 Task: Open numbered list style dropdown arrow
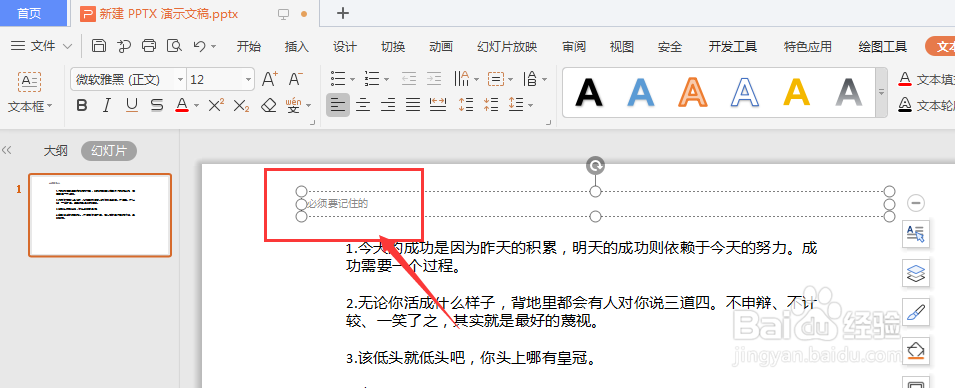coord(387,79)
